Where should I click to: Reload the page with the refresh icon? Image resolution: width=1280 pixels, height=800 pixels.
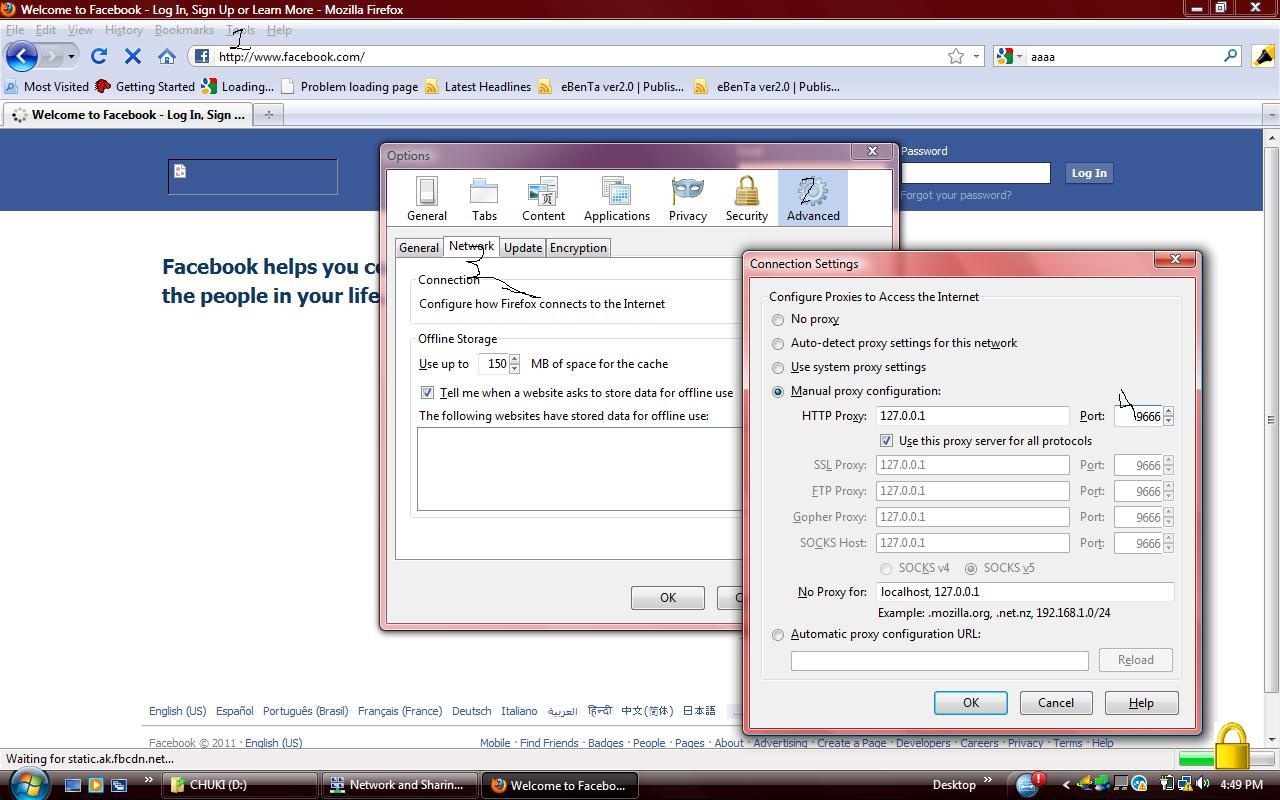point(98,56)
